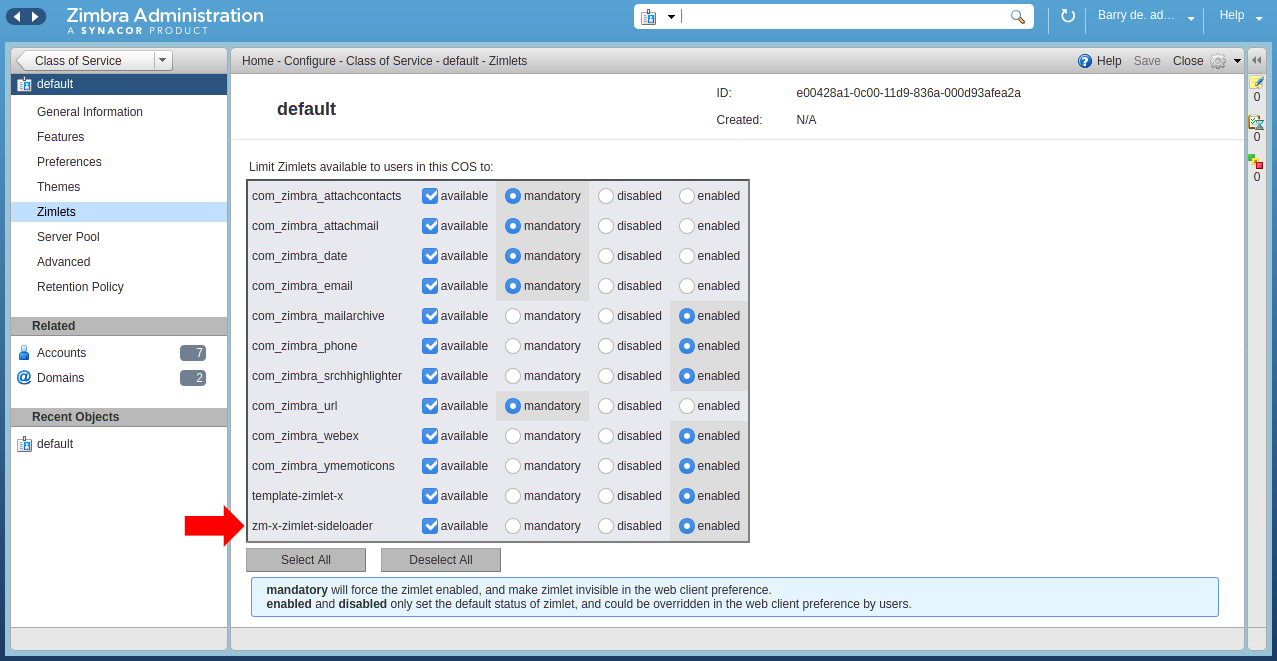This screenshot has height=661, width=1277.
Task: Uncheck available for template-zimlet-x
Action: click(430, 496)
